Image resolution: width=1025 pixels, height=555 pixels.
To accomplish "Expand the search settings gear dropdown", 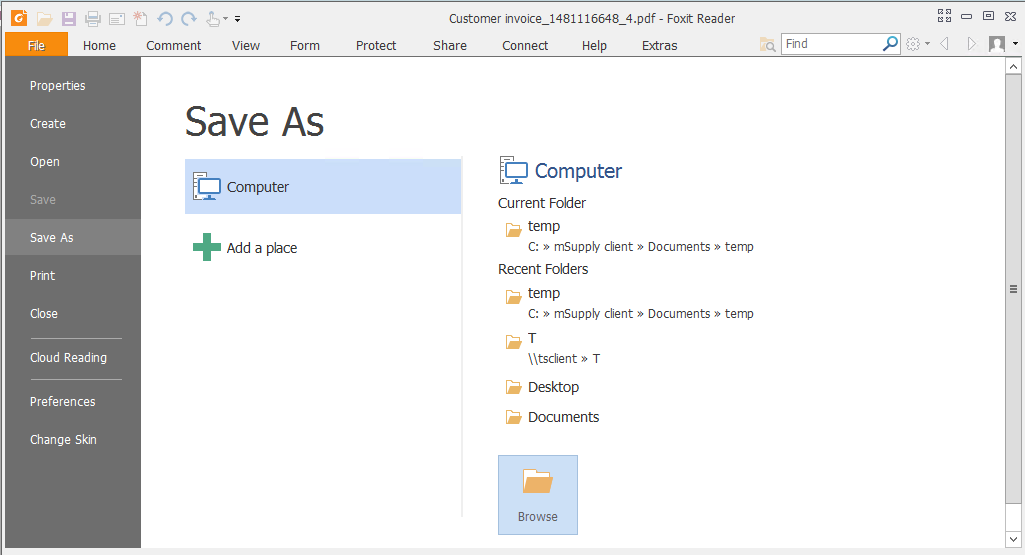I will click(917, 44).
